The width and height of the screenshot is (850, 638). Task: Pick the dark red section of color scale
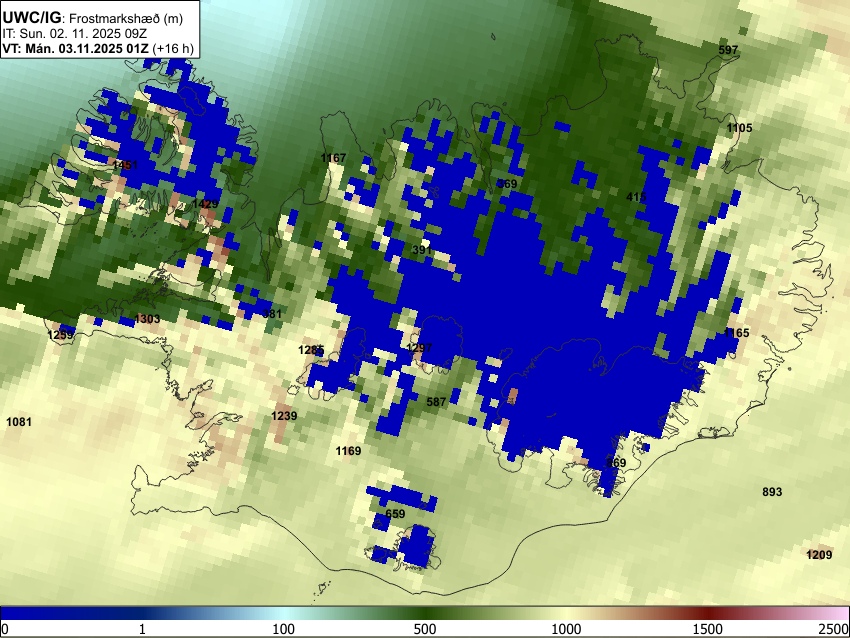point(708,614)
